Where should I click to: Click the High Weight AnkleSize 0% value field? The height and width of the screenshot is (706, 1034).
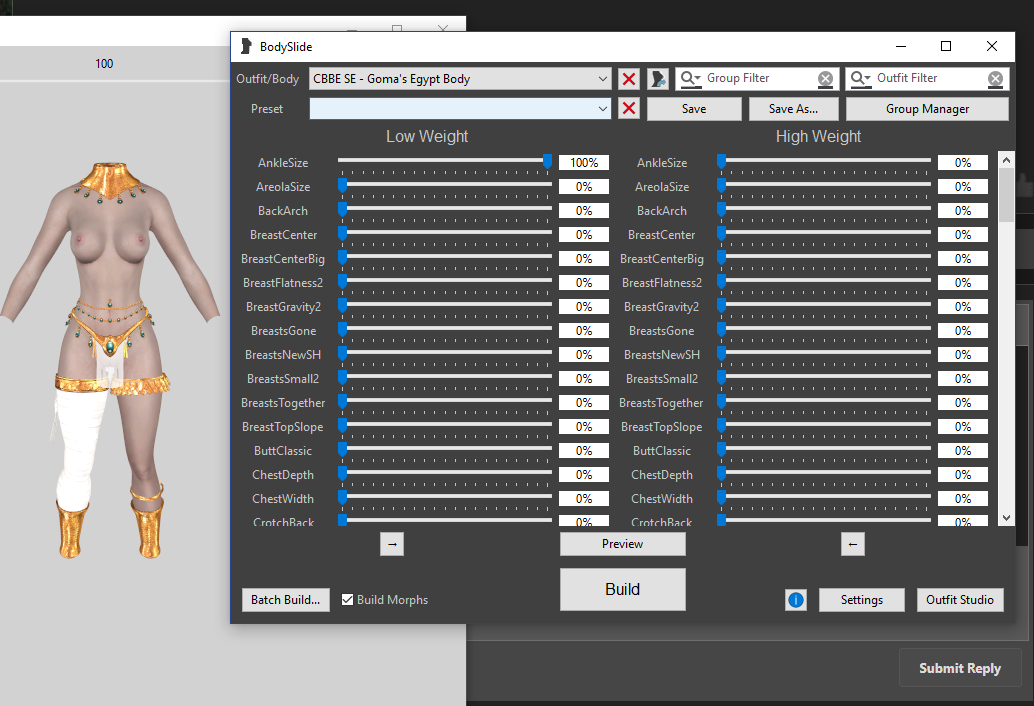tap(963, 163)
